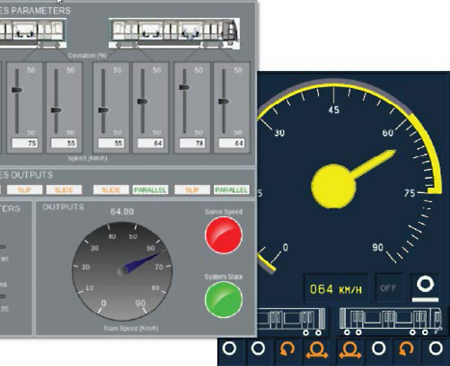Select the first orange slide icon in bottom strip

pyautogui.click(x=317, y=350)
